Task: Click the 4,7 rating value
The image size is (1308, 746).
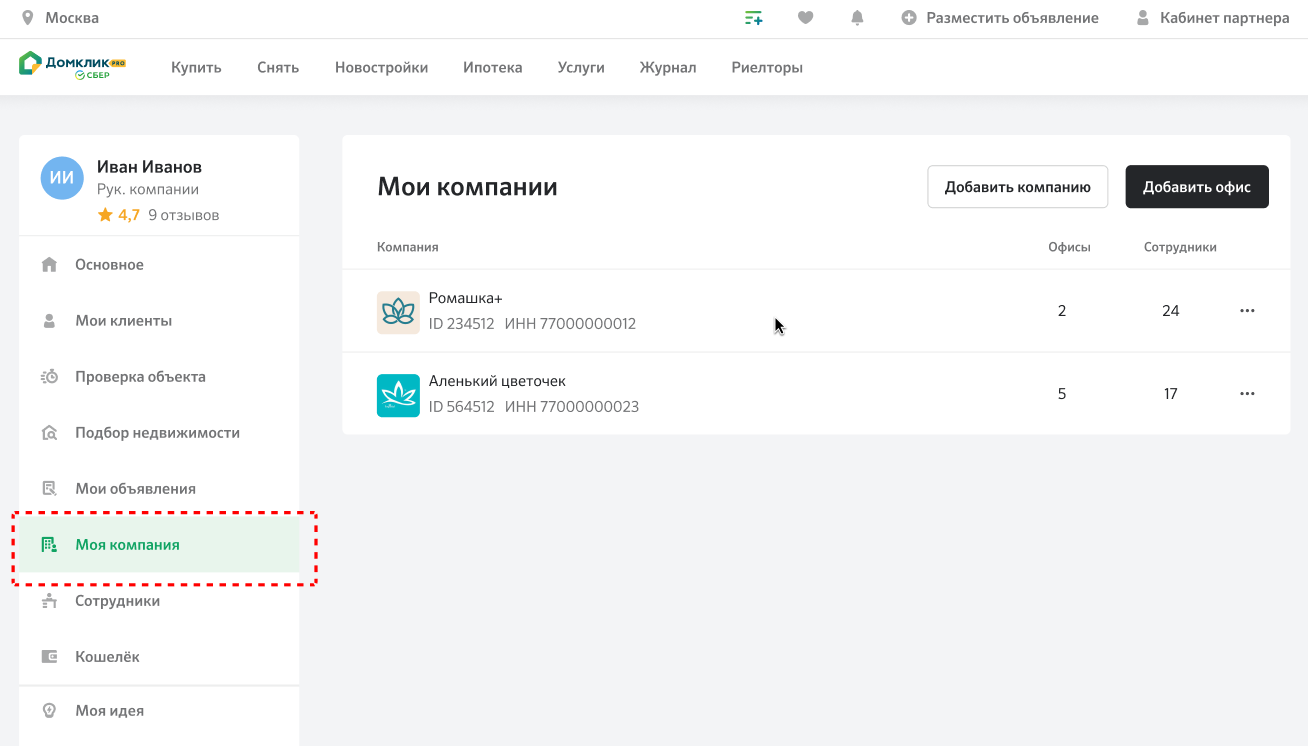Action: (129, 215)
